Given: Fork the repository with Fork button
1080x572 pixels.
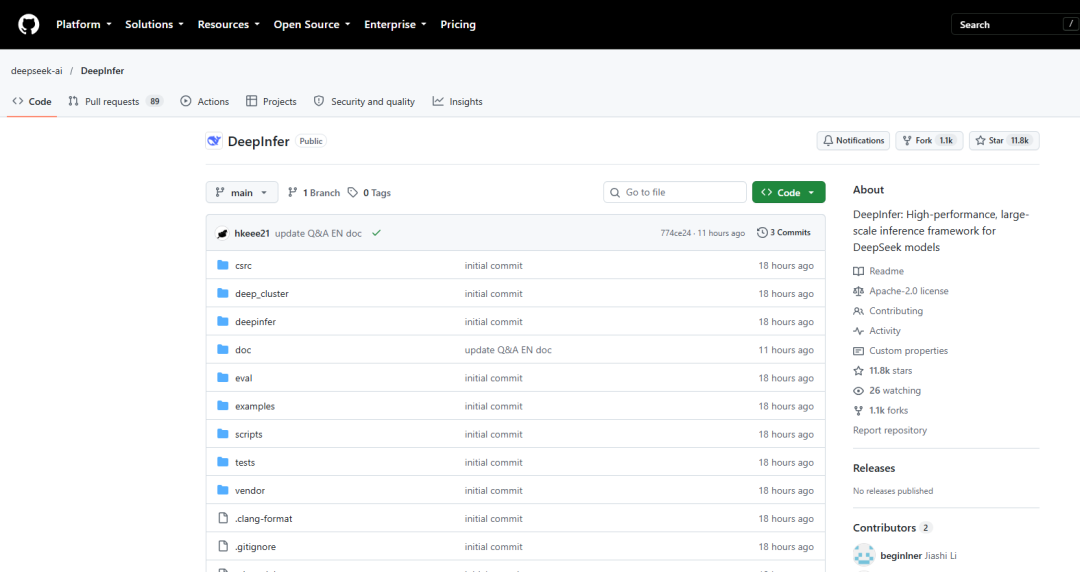Looking at the screenshot, I should (x=929, y=141).
